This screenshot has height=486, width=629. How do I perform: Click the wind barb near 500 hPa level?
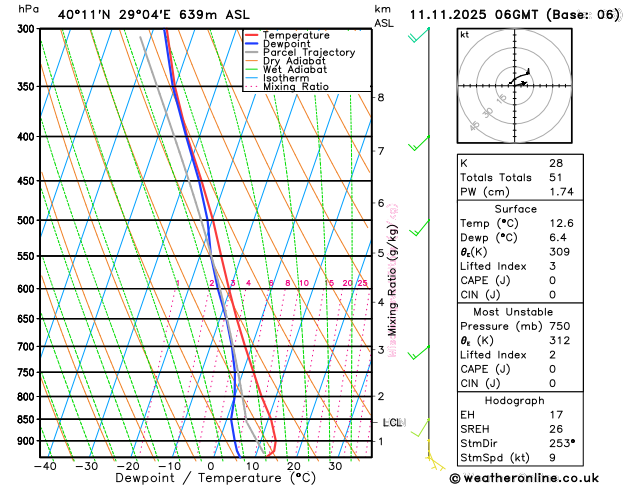(418, 228)
